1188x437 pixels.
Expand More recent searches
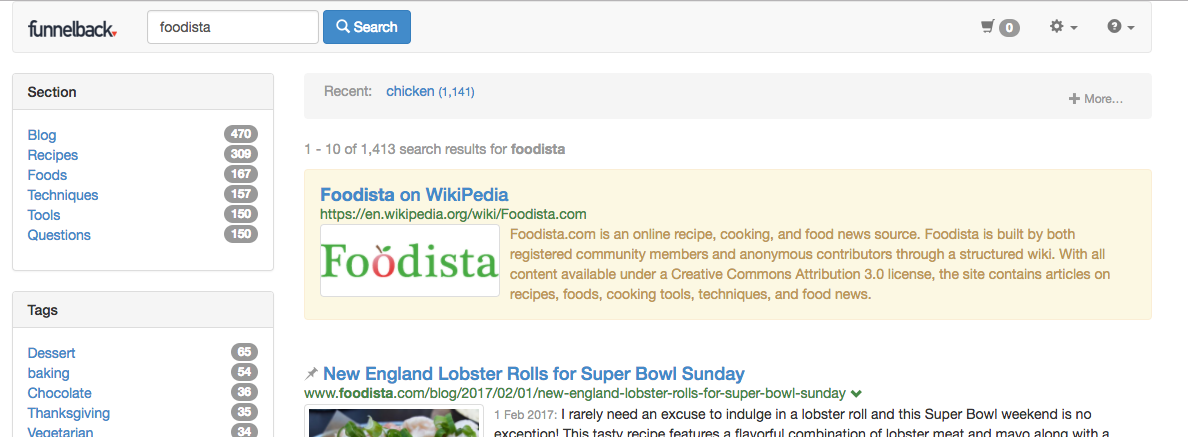pyautogui.click(x=1096, y=98)
